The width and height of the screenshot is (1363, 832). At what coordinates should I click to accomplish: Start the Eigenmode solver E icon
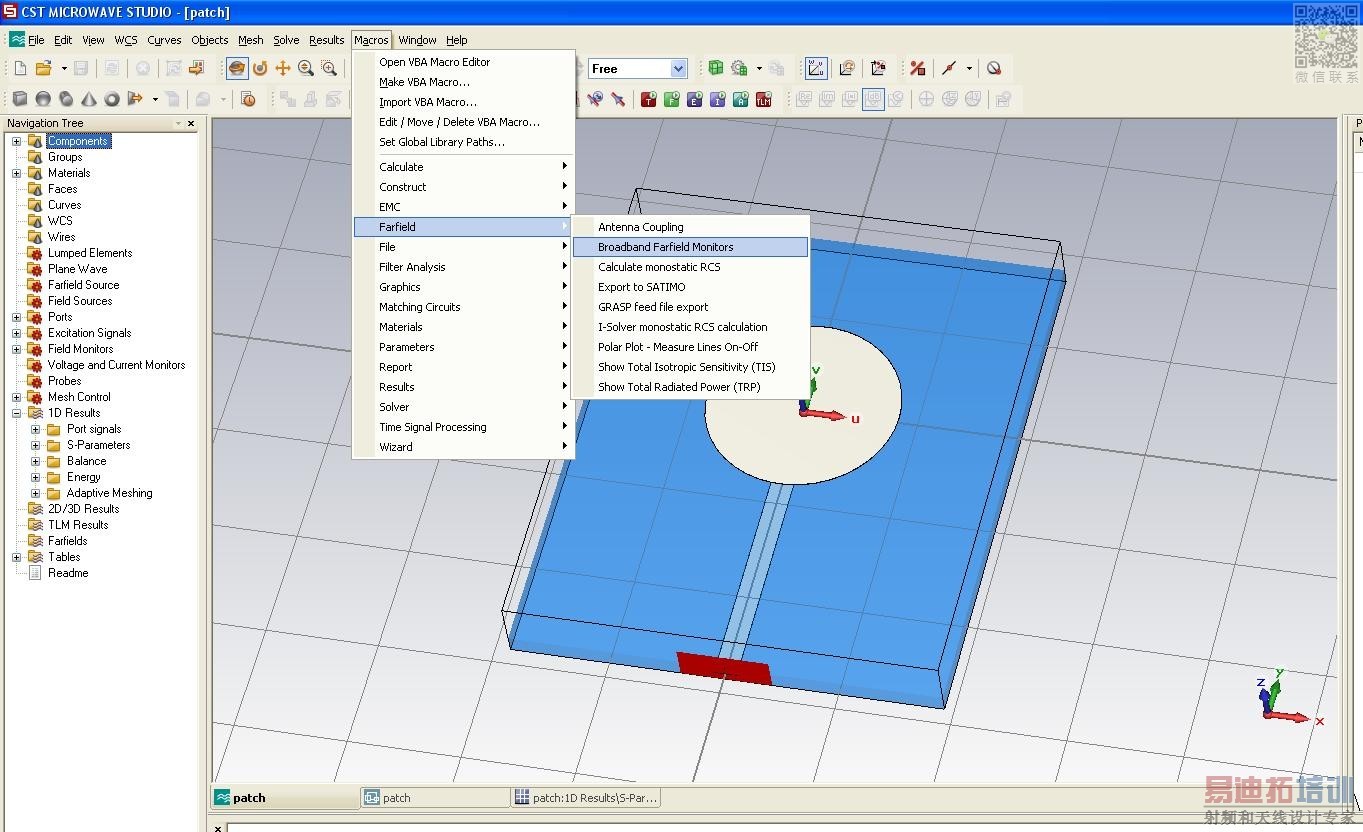[694, 99]
